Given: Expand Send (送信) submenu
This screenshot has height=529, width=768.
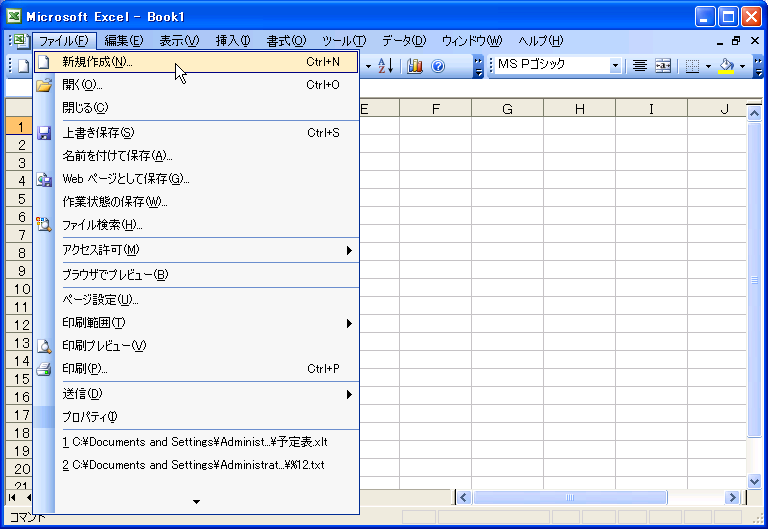Looking at the screenshot, I should 196,394.
